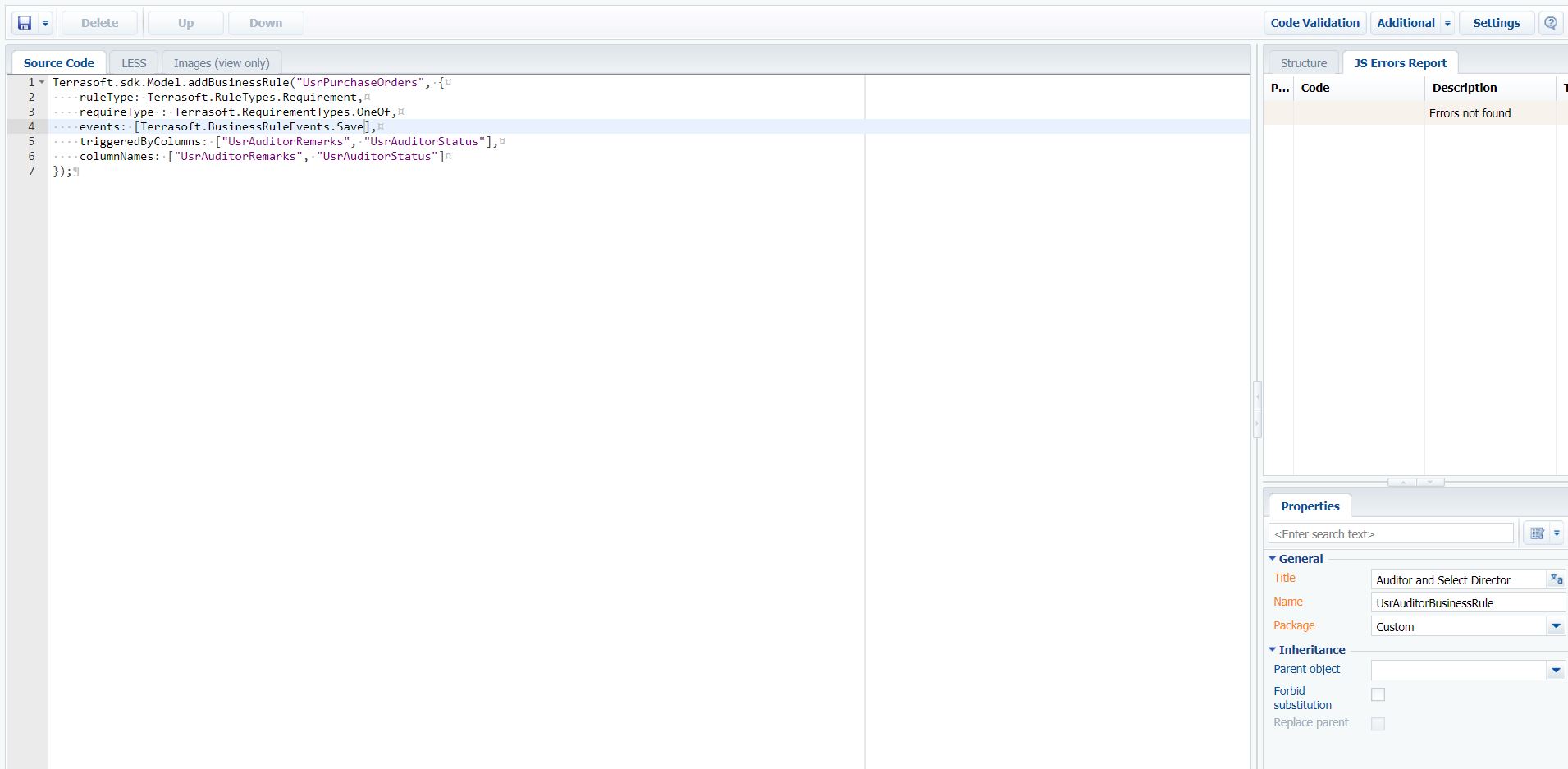Open the Additional dropdown arrow

click(x=1447, y=24)
